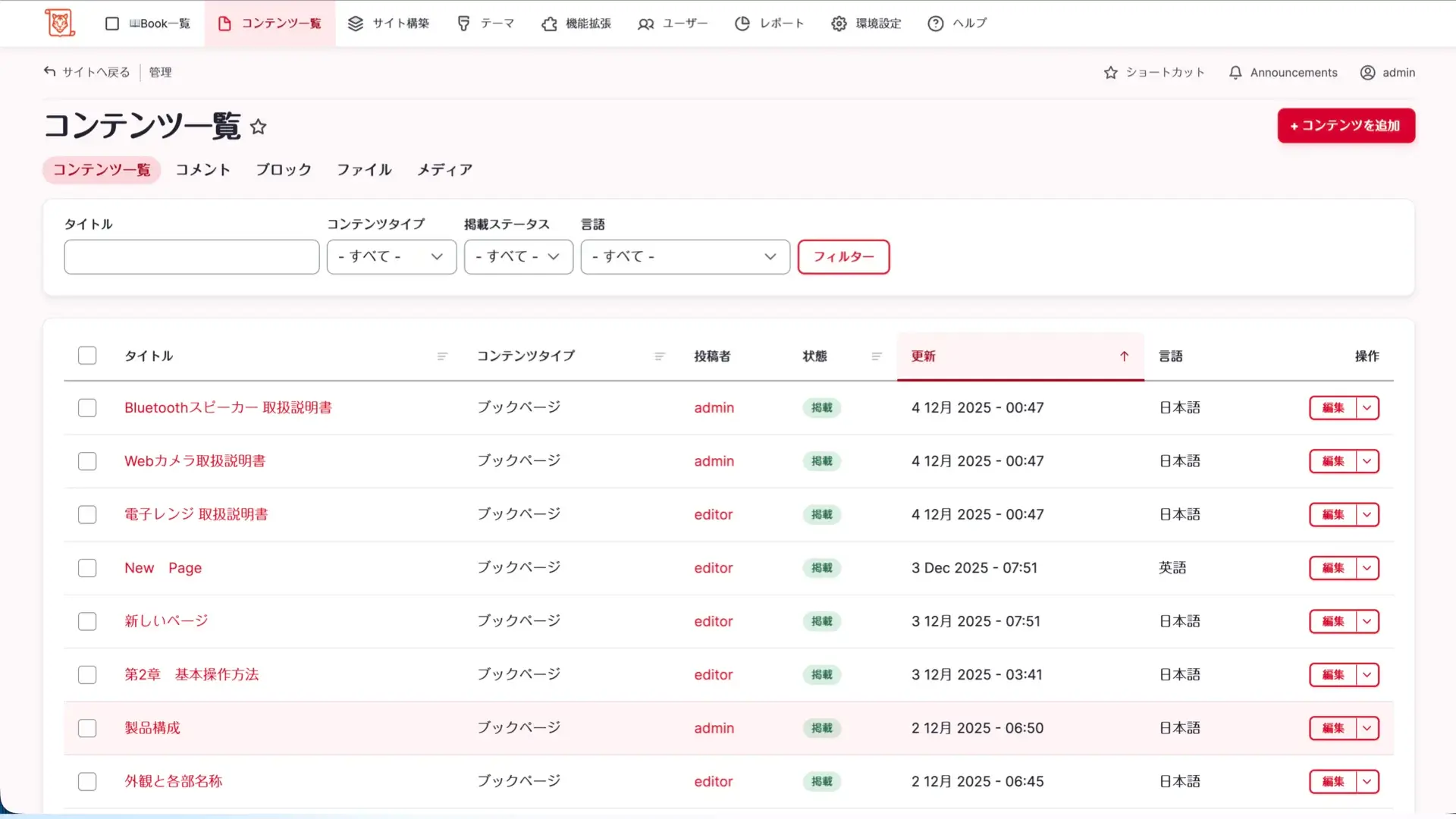Open the 掲載ステータス filter dropdown
Viewport: 1456px width, 819px height.
point(518,257)
